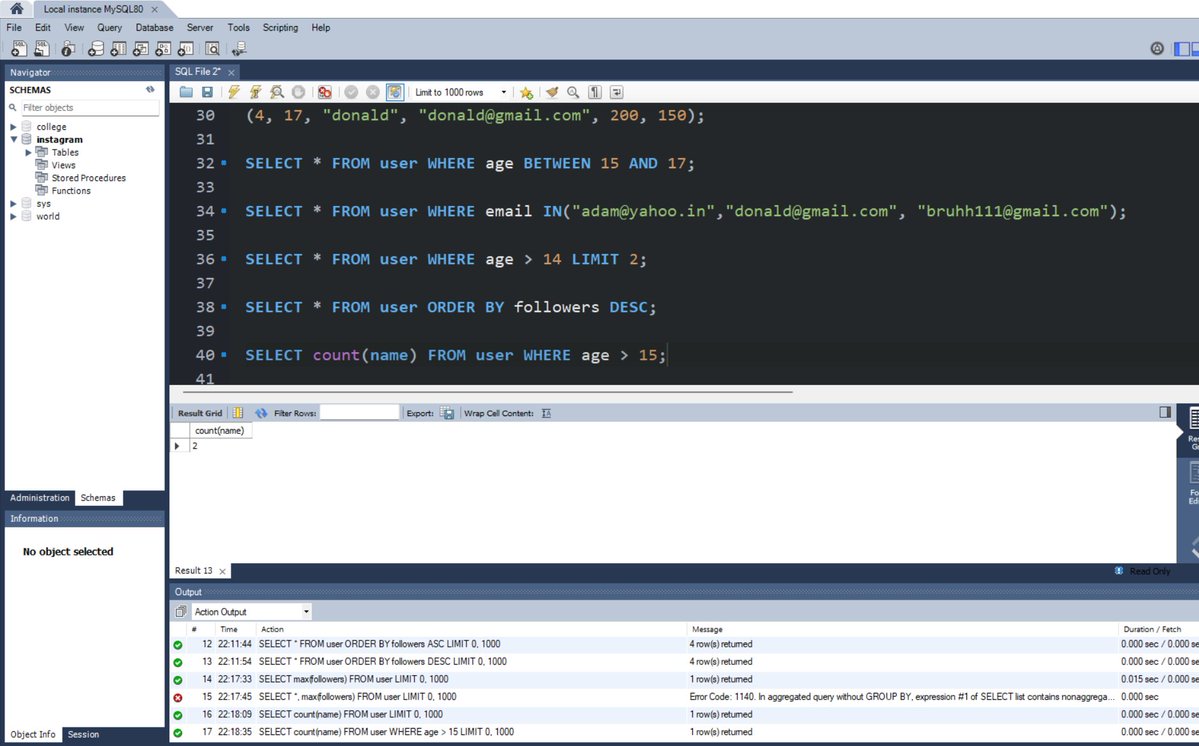Open the Scripting menu
The height and width of the screenshot is (746, 1199).
click(x=281, y=28)
